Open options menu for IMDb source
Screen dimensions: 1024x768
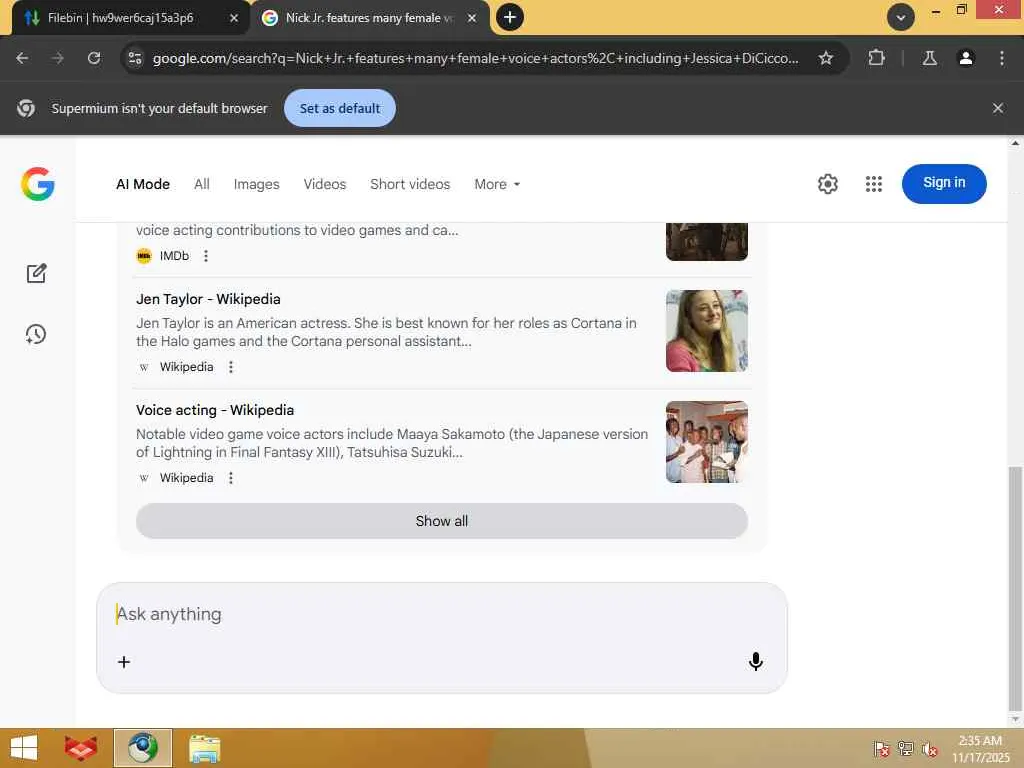coord(206,256)
